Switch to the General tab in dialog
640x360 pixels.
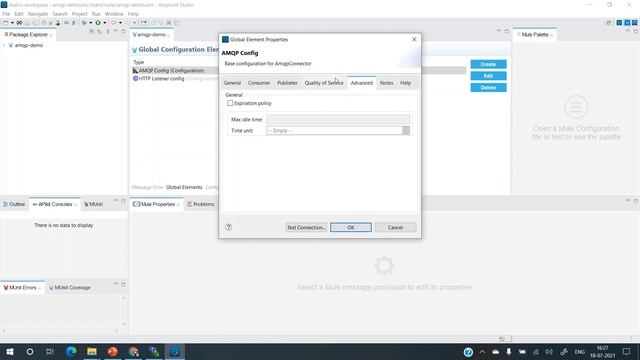click(x=232, y=83)
